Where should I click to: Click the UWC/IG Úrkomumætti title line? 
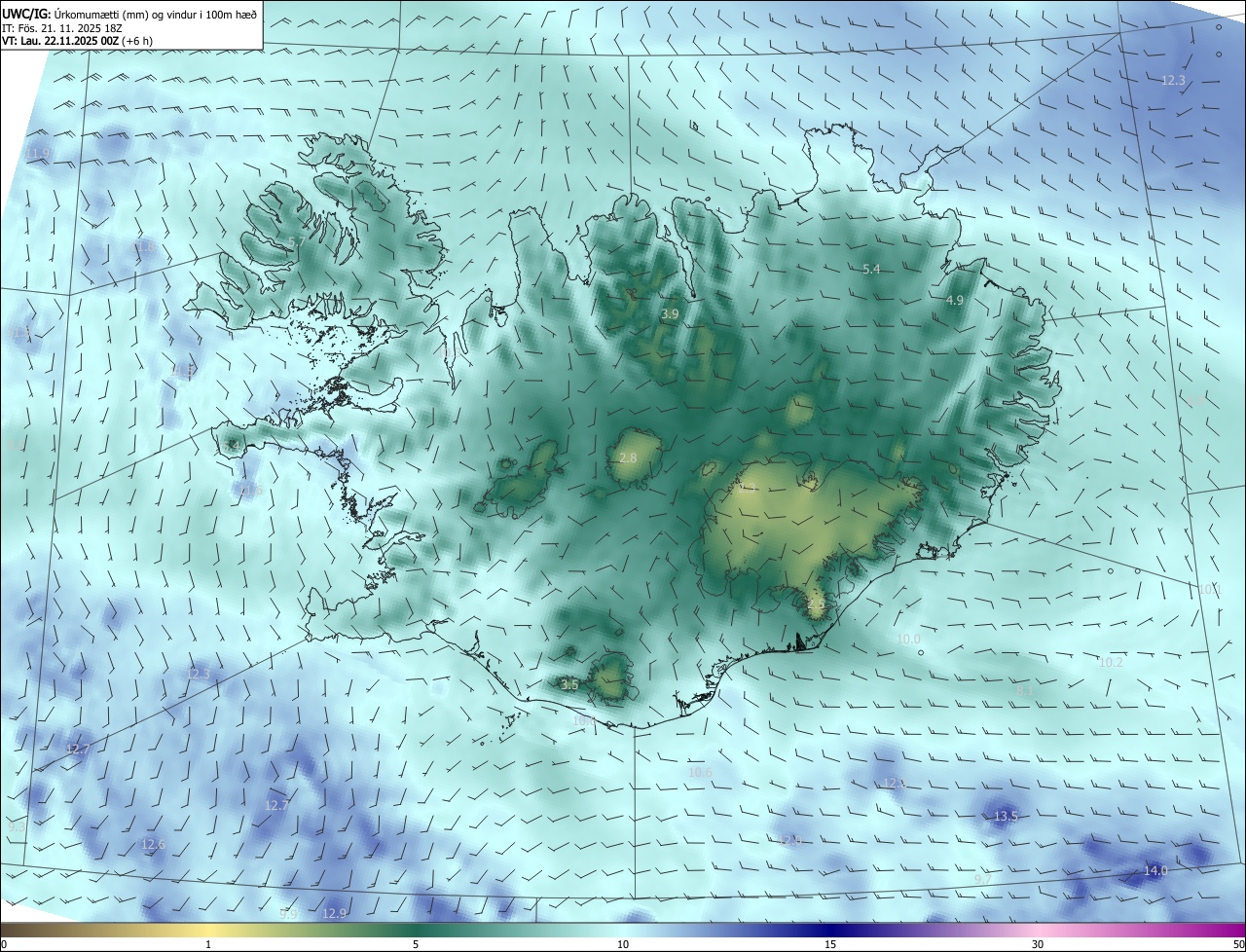pos(129,13)
